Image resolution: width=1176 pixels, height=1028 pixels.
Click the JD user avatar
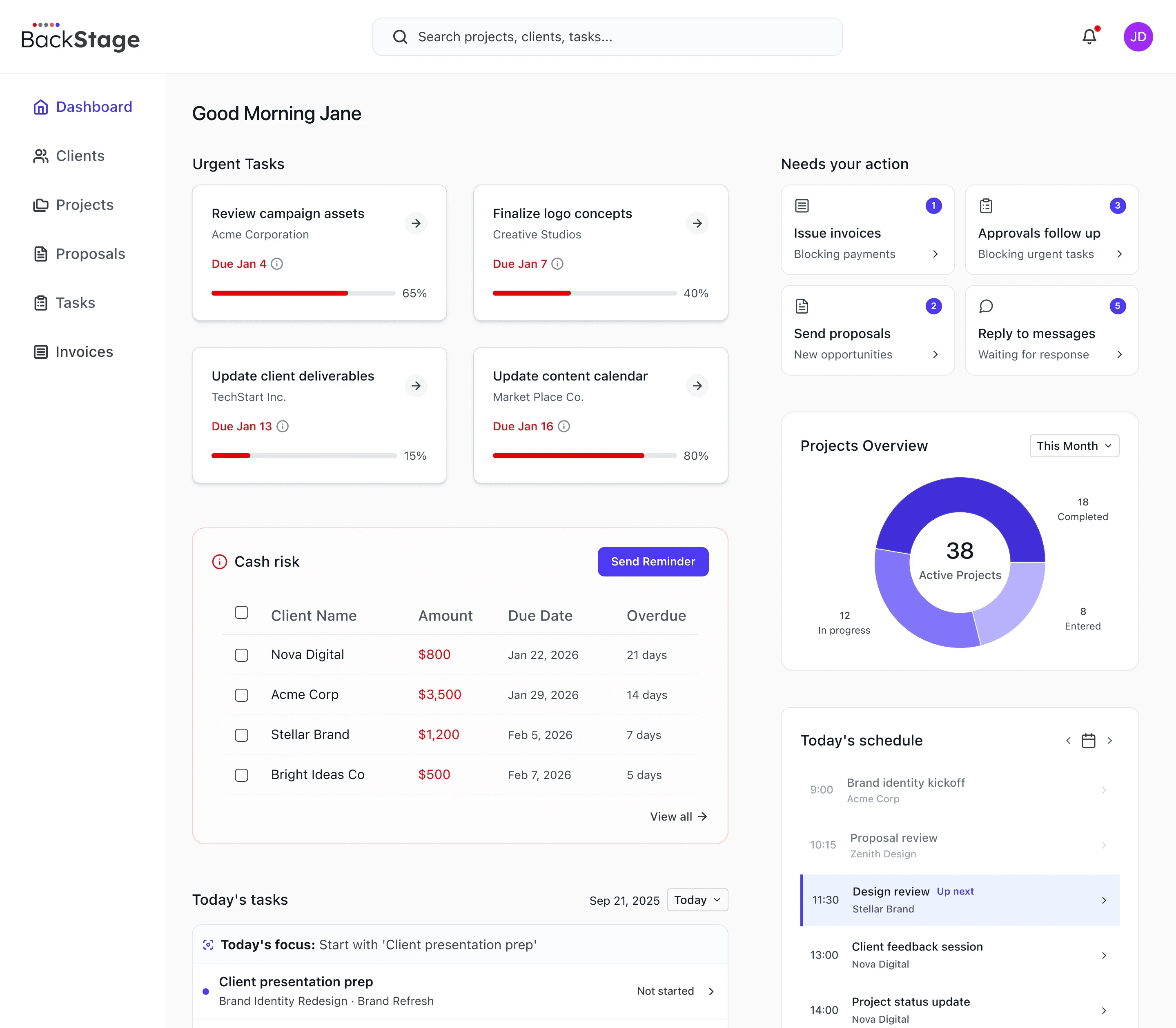1138,37
